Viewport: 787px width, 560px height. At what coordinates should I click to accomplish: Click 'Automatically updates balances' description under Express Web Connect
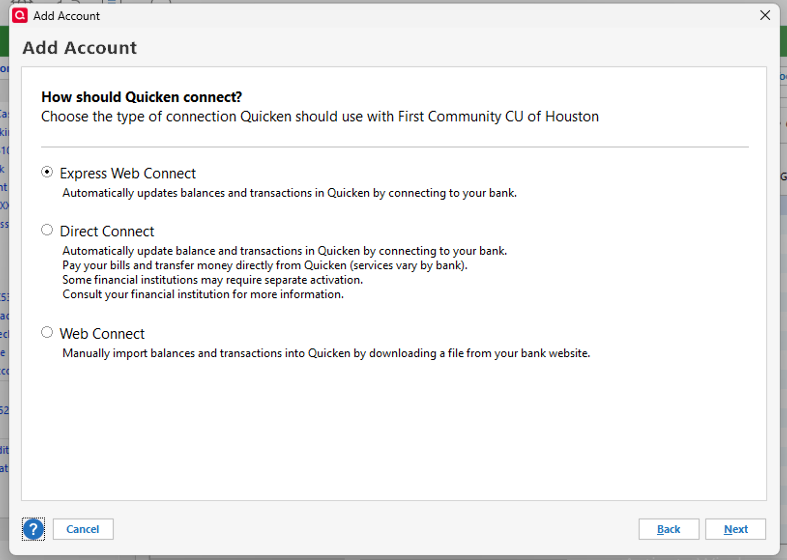290,193
